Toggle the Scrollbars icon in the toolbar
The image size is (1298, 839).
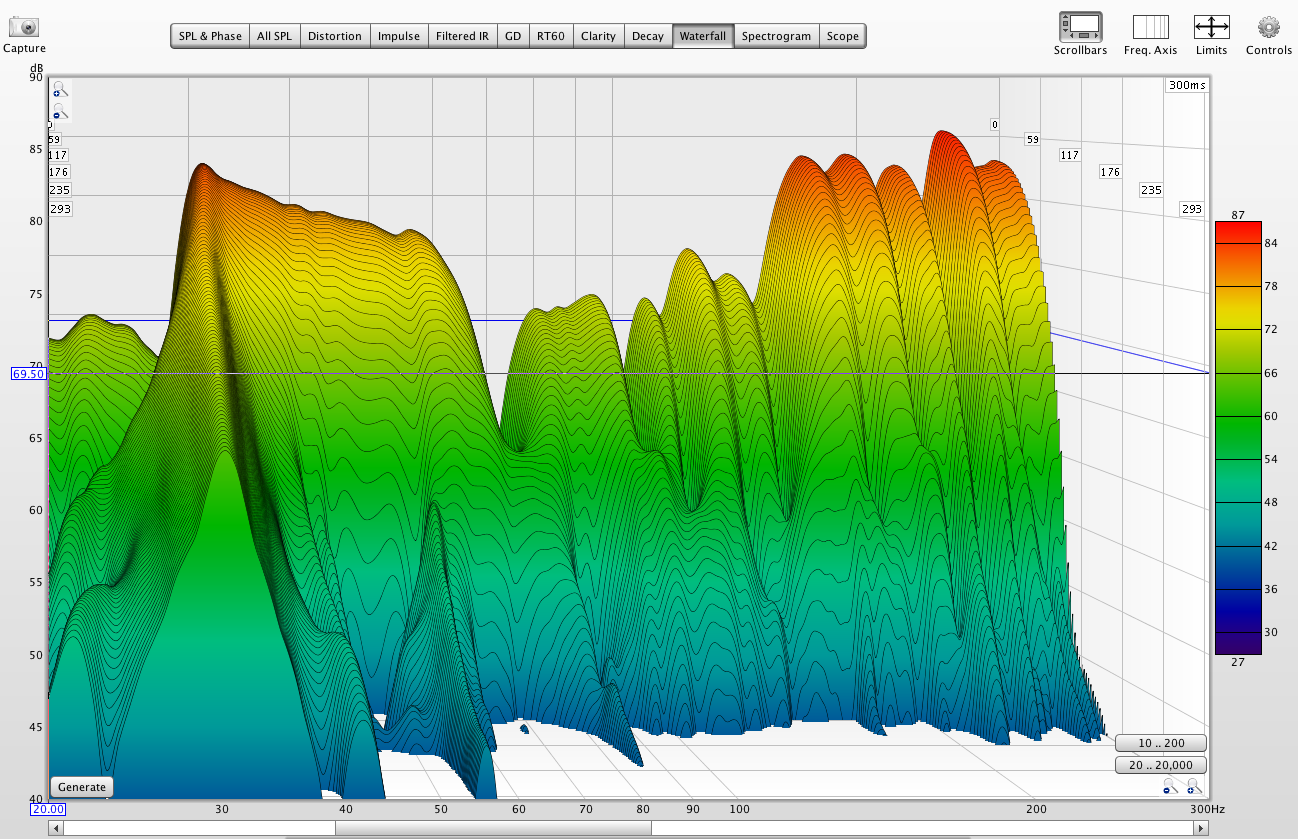(x=1080, y=27)
